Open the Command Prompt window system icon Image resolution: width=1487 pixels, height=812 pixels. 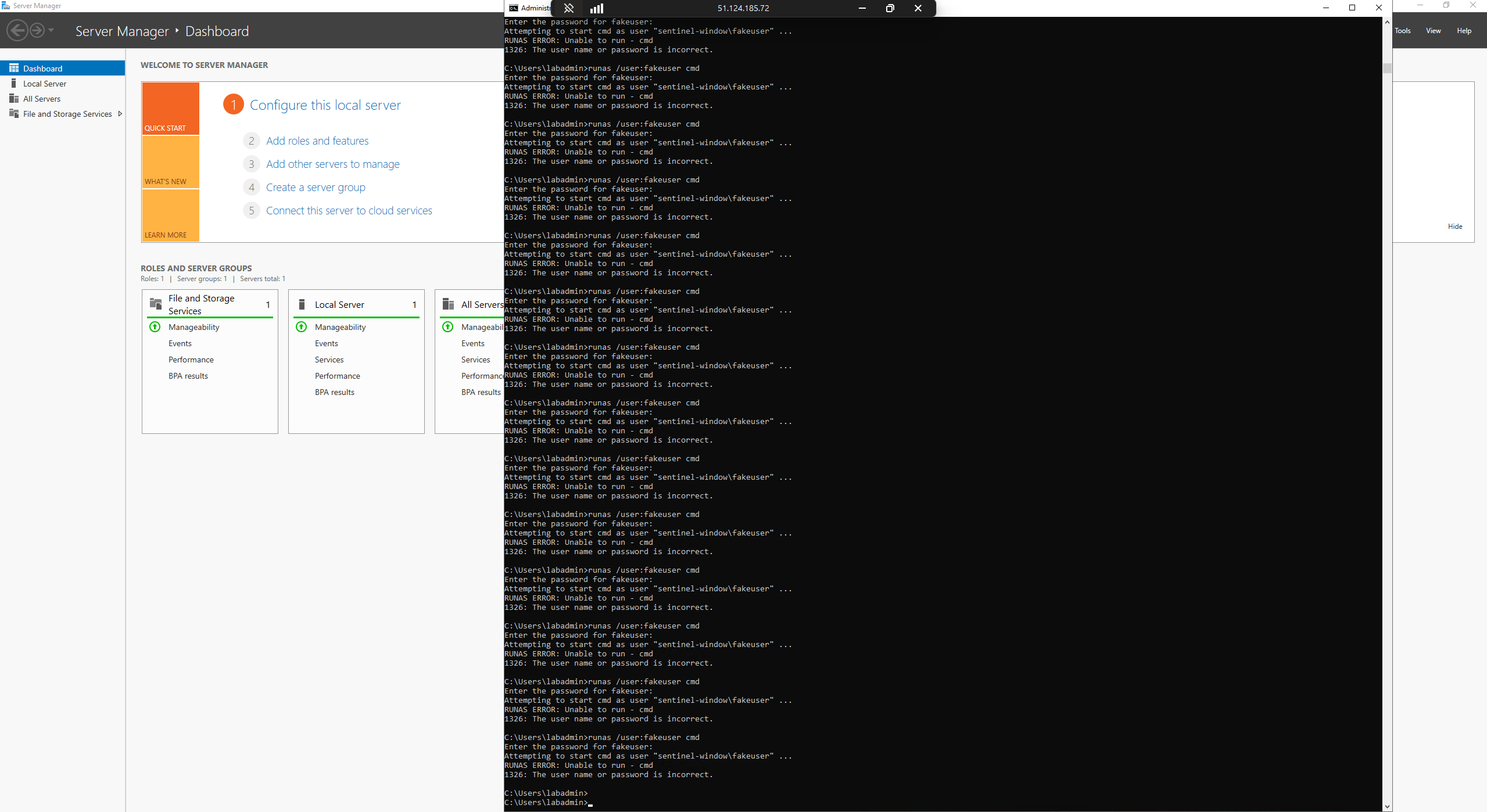point(513,8)
